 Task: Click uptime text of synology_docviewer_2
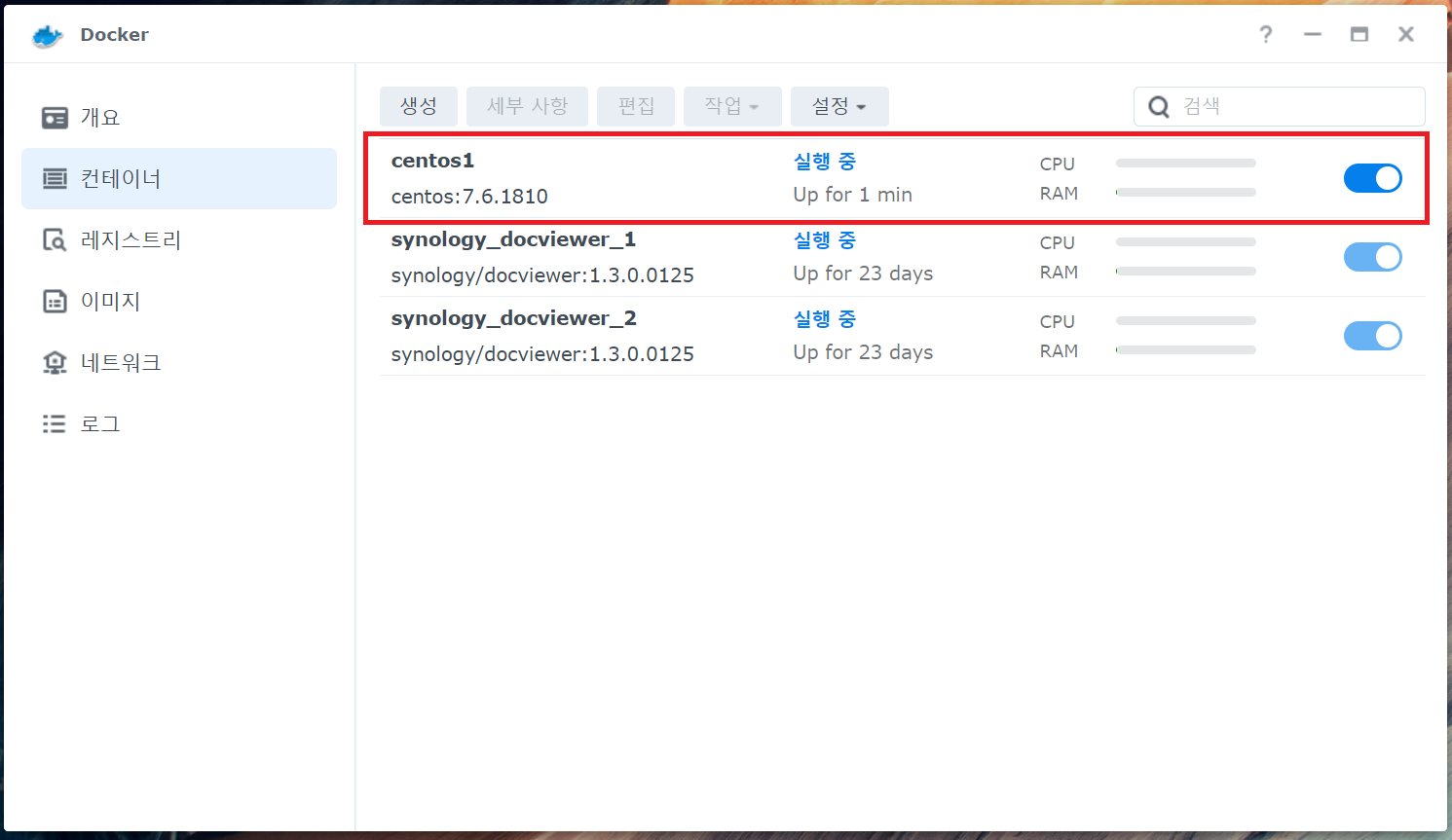[x=863, y=352]
